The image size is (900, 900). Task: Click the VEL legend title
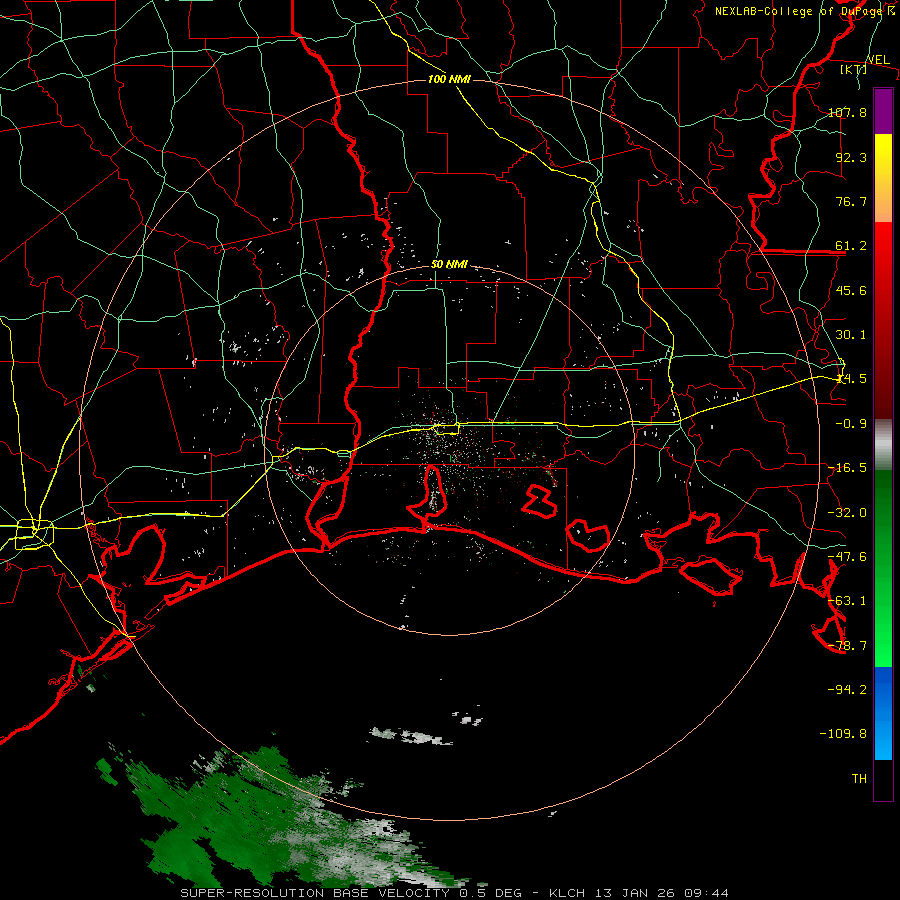tap(878, 60)
